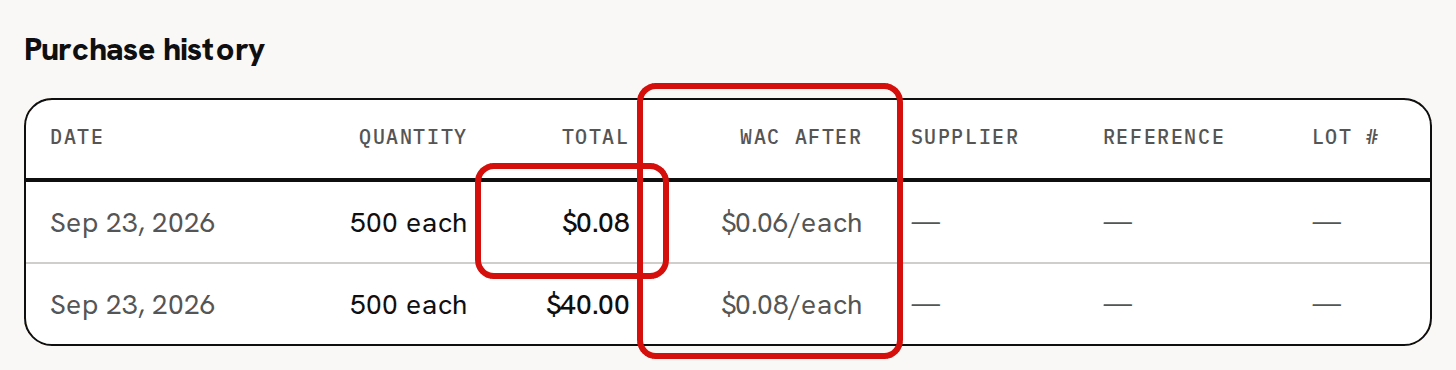Select the SUPPLIER column header
Image resolution: width=1456 pixels, height=370 pixels.
[964, 137]
